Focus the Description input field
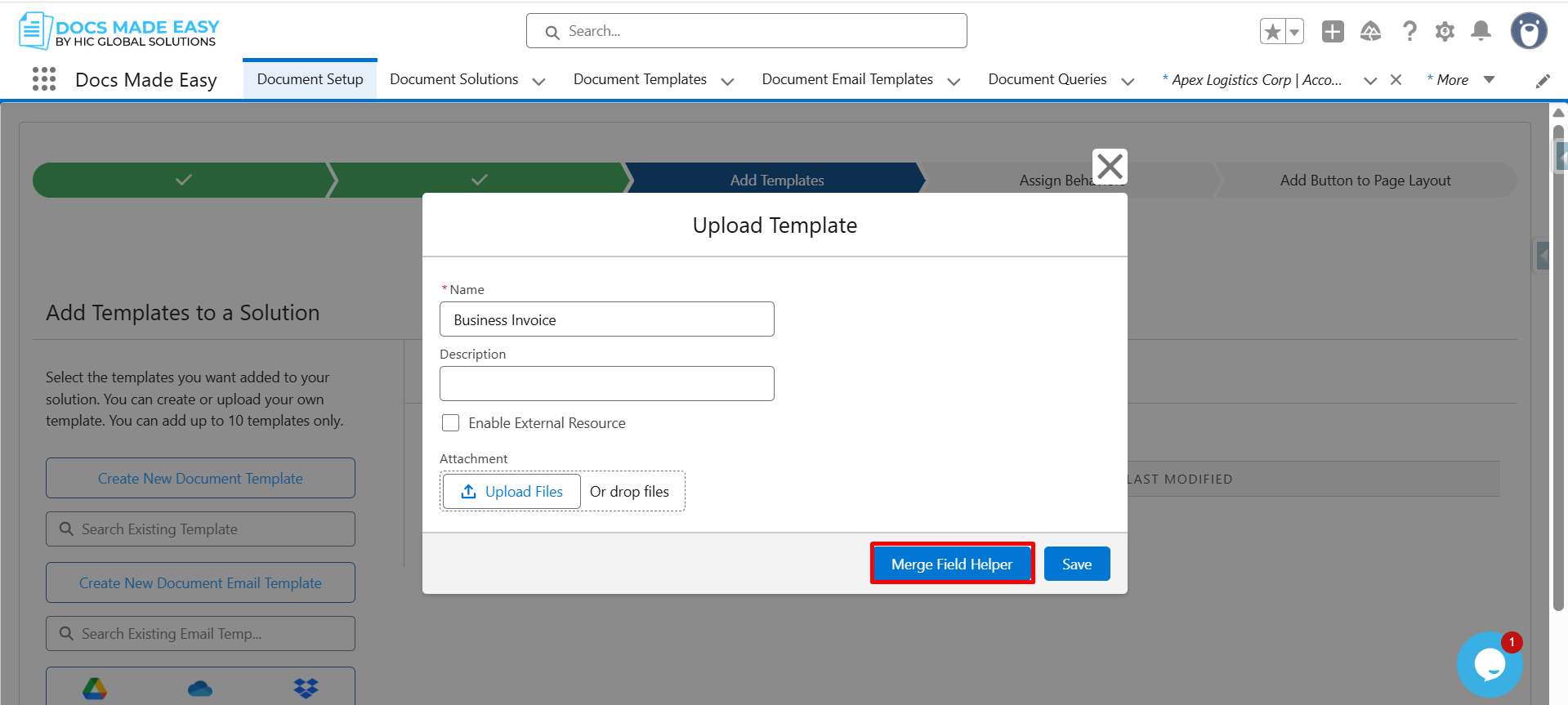This screenshot has width=1568, height=705. tap(607, 383)
